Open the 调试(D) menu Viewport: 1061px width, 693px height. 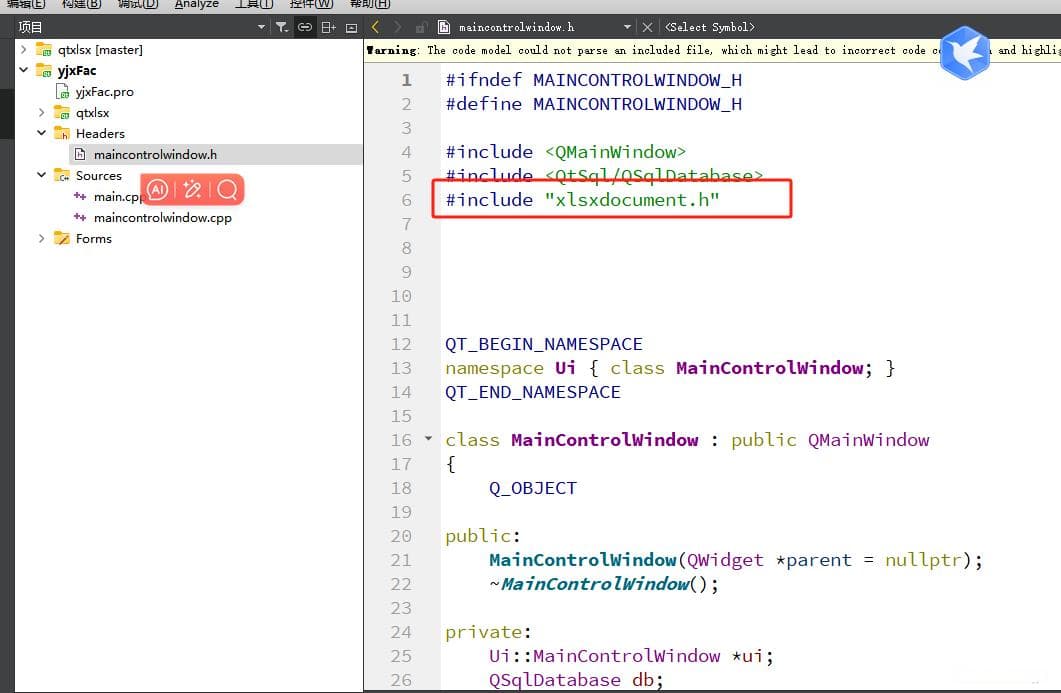[x=137, y=4]
